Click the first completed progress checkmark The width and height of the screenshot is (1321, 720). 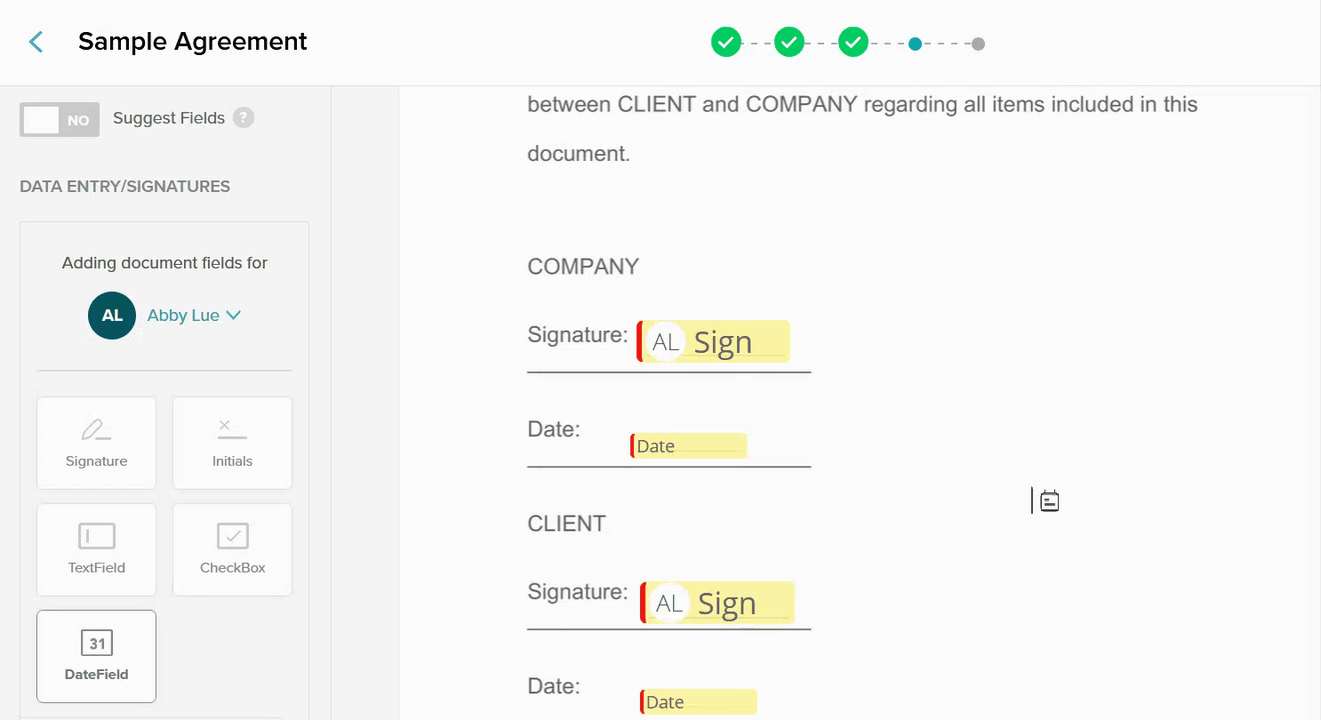point(726,42)
